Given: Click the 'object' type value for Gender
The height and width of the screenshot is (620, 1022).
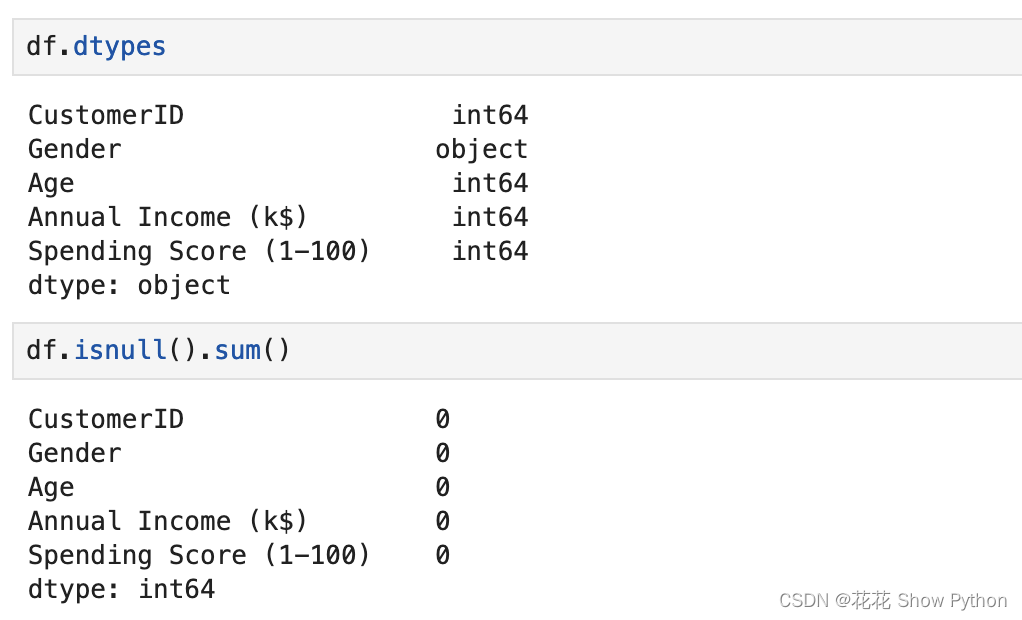Looking at the screenshot, I should click(481, 149).
